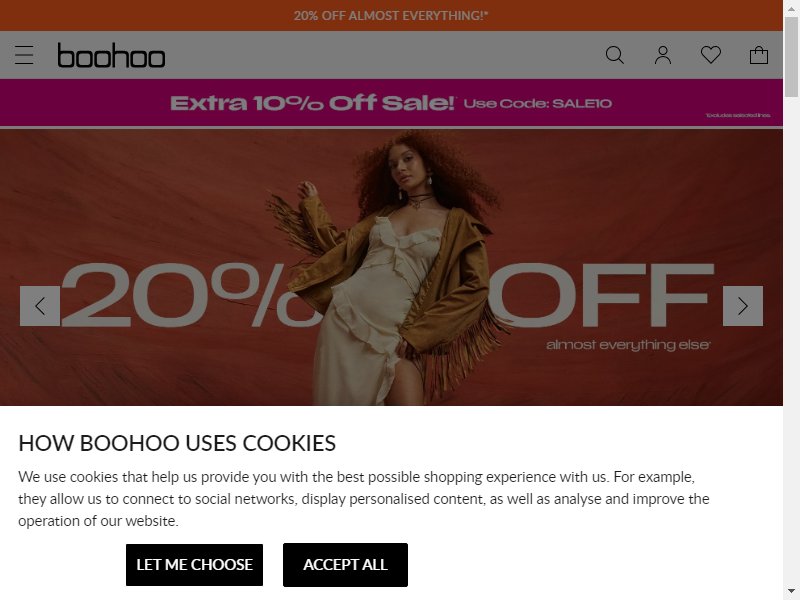Open the hamburger navigation menu

click(24, 55)
